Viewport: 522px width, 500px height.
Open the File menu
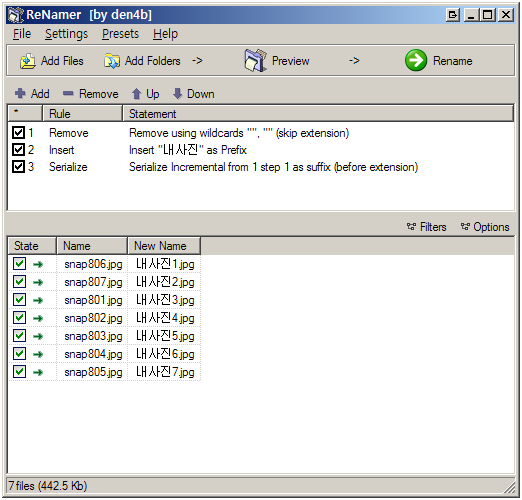22,34
